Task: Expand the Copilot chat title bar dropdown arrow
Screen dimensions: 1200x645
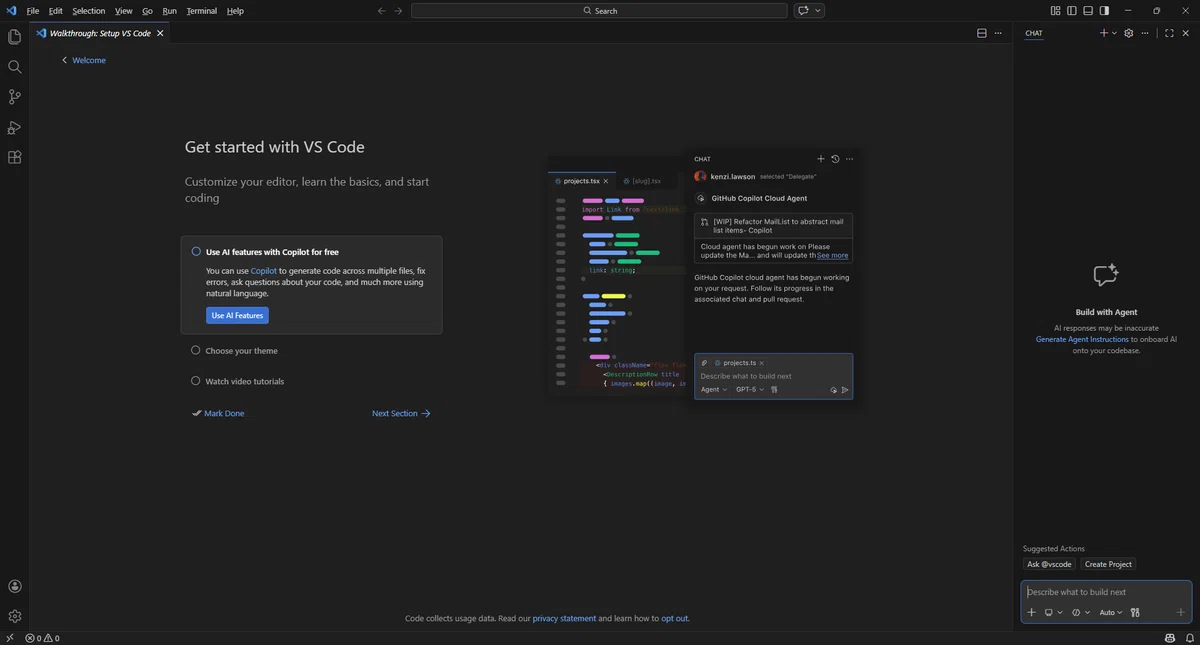Action: pyautogui.click(x=818, y=11)
